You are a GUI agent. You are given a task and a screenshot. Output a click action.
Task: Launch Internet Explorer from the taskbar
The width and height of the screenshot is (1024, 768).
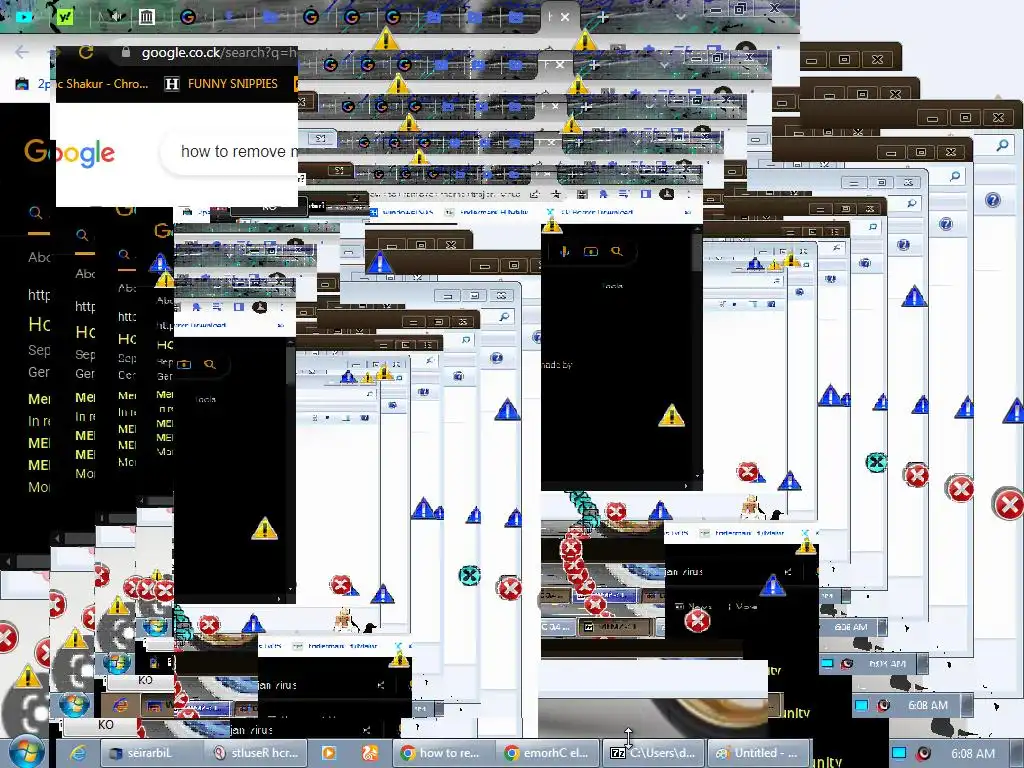click(78, 753)
